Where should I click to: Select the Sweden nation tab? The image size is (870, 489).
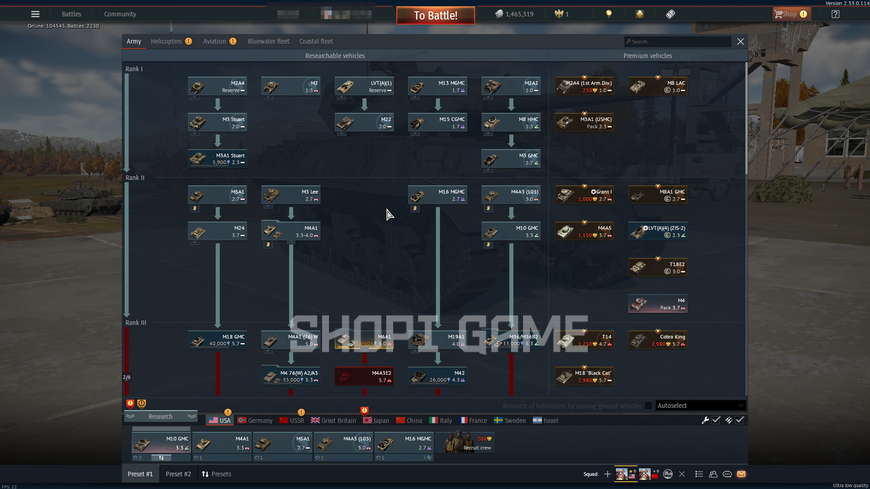click(510, 420)
